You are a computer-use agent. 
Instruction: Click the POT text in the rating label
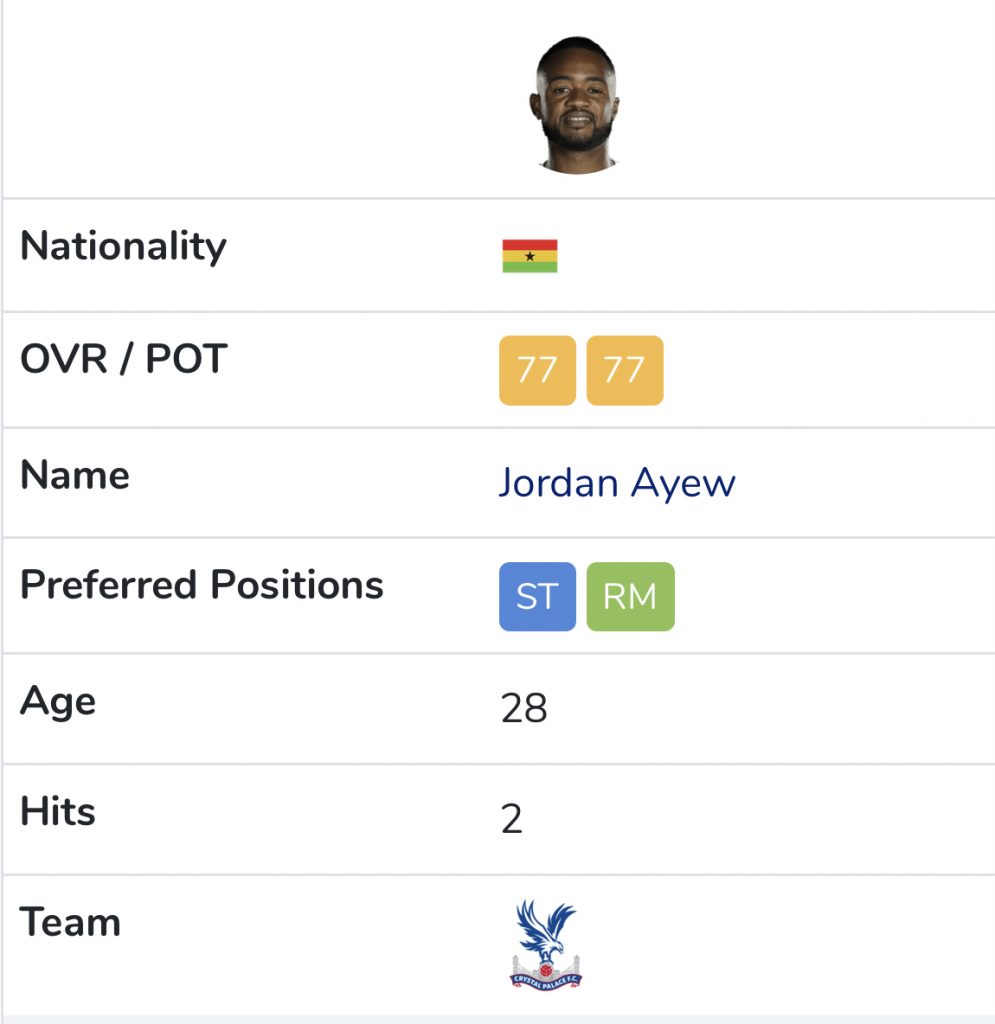(186, 359)
